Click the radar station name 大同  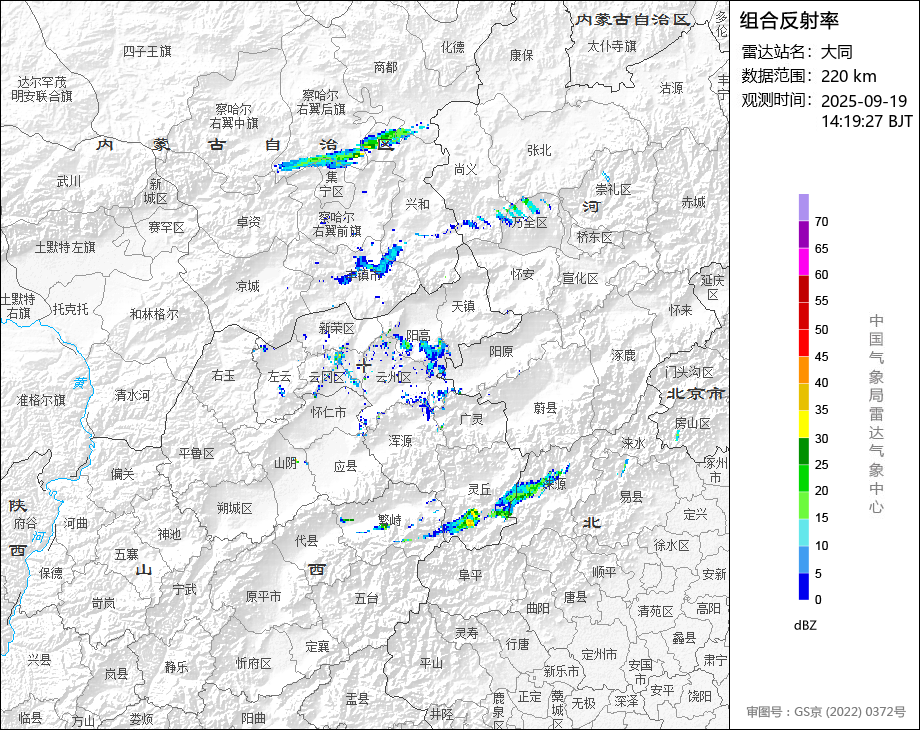(837, 52)
